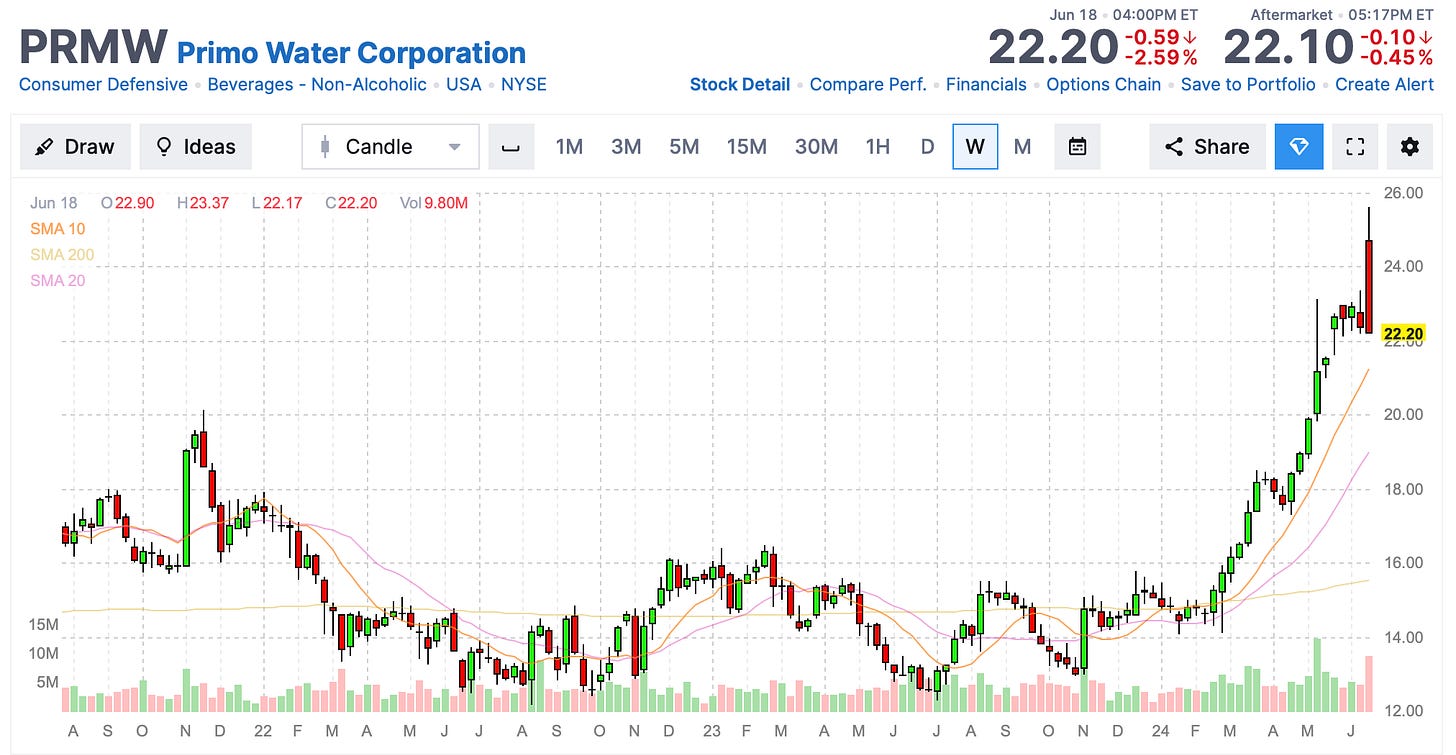The height and width of the screenshot is (755, 1456).
Task: Click the blue diamond premium icon
Action: (x=1299, y=147)
